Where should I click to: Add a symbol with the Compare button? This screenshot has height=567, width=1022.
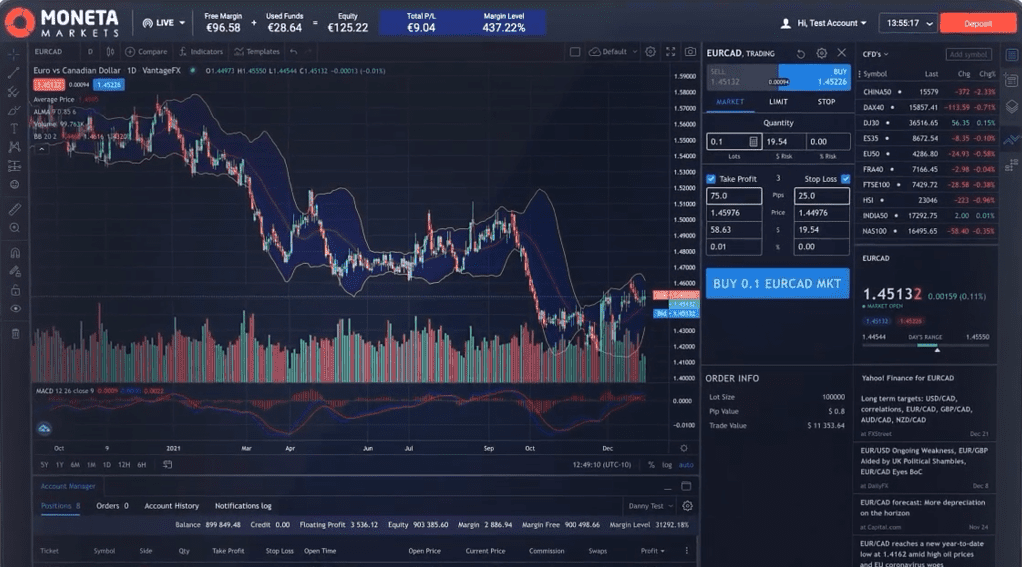146,51
